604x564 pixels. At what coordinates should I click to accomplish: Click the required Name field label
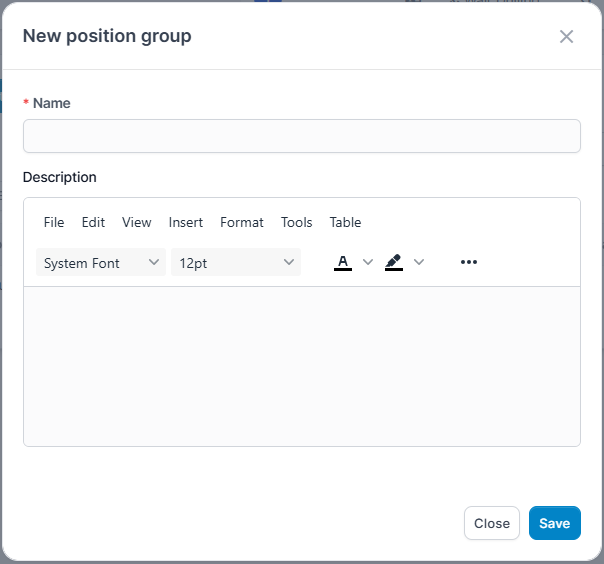(x=51, y=103)
